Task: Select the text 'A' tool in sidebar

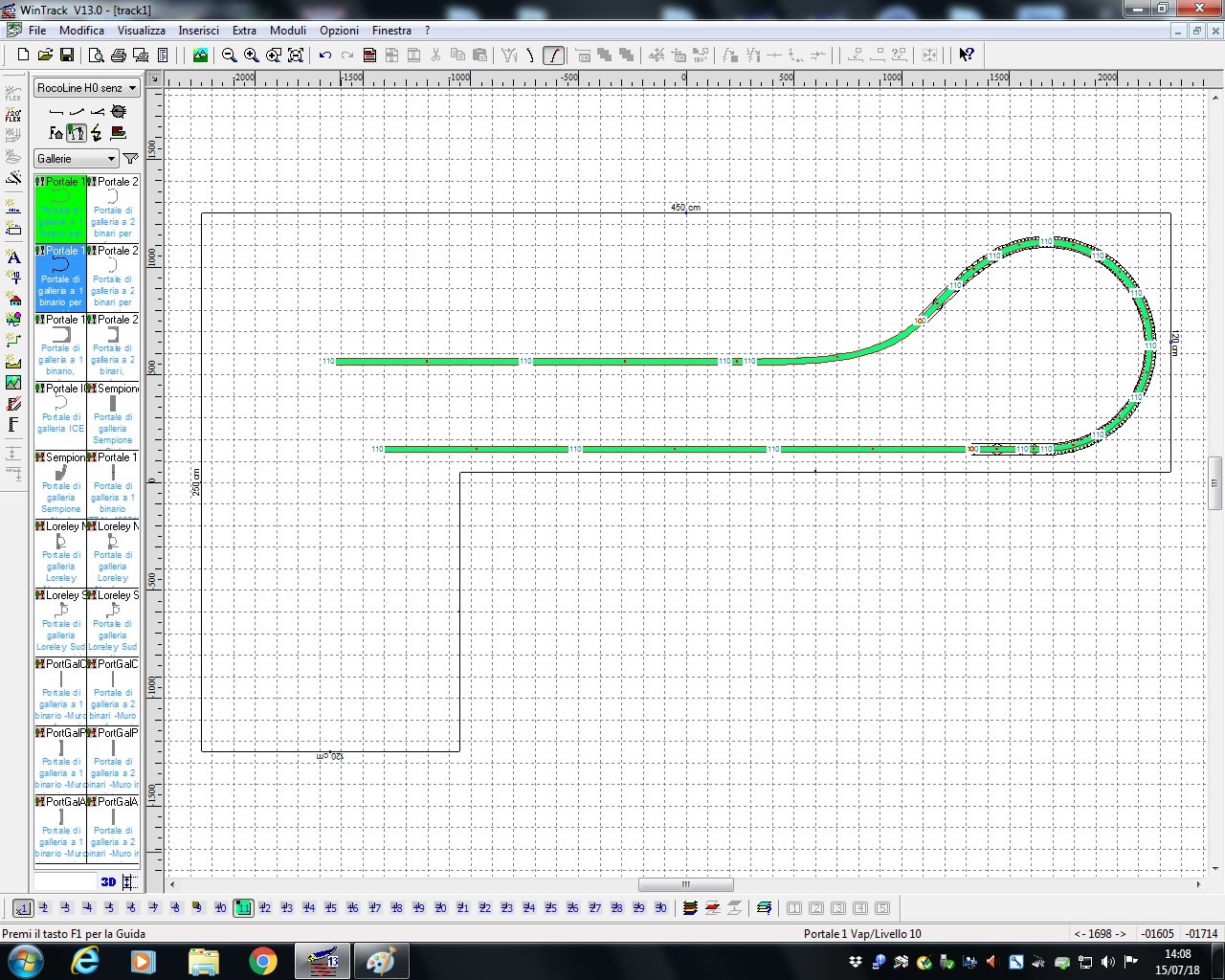Action: (x=13, y=256)
